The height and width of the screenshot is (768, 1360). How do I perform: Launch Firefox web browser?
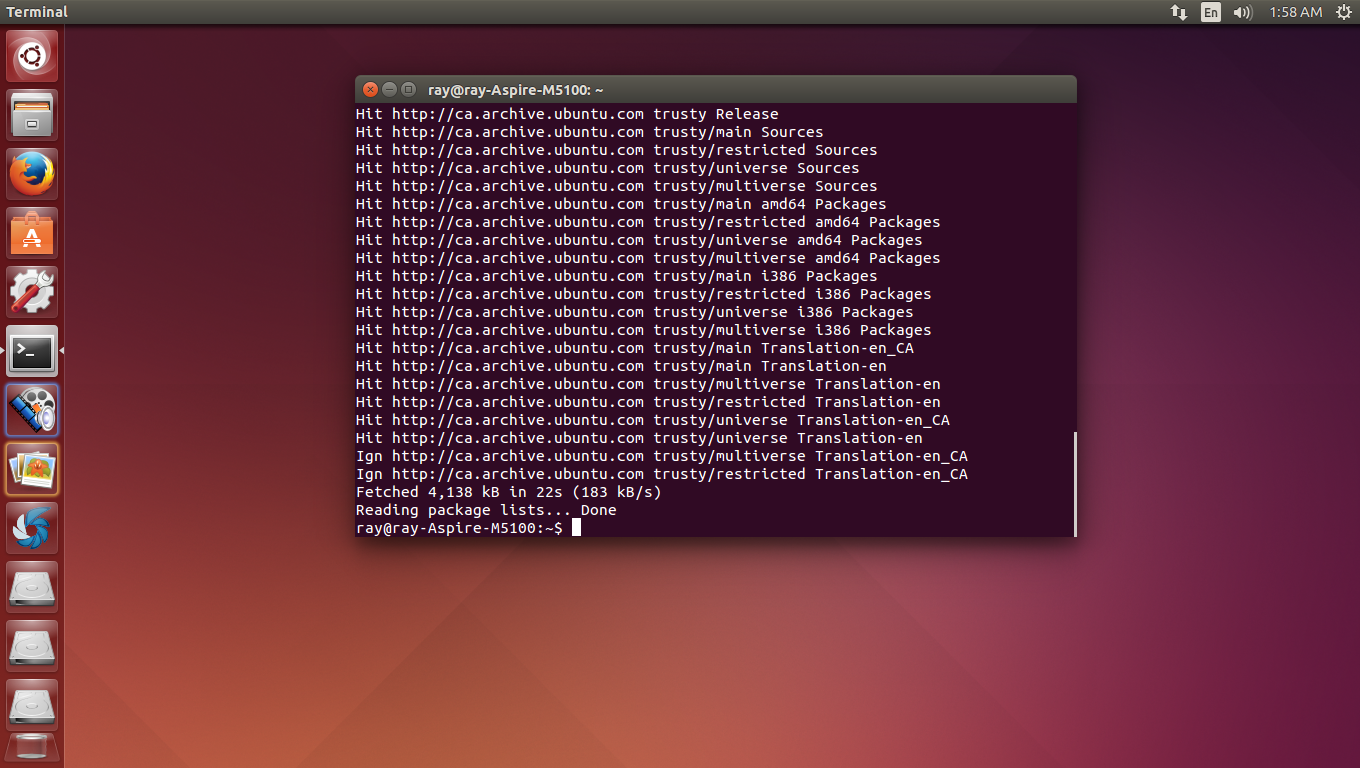tap(32, 174)
